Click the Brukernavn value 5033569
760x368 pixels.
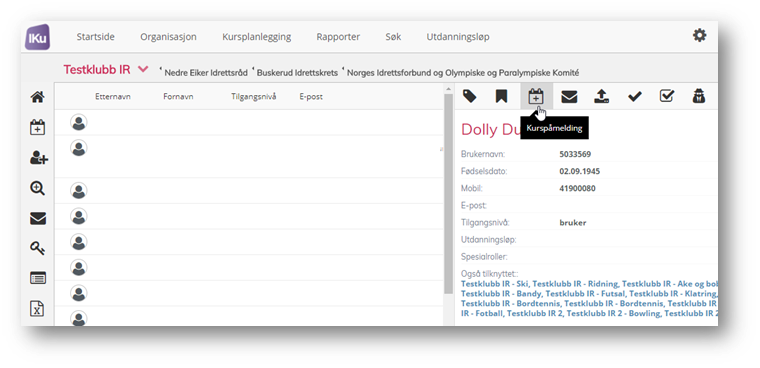tap(575, 154)
